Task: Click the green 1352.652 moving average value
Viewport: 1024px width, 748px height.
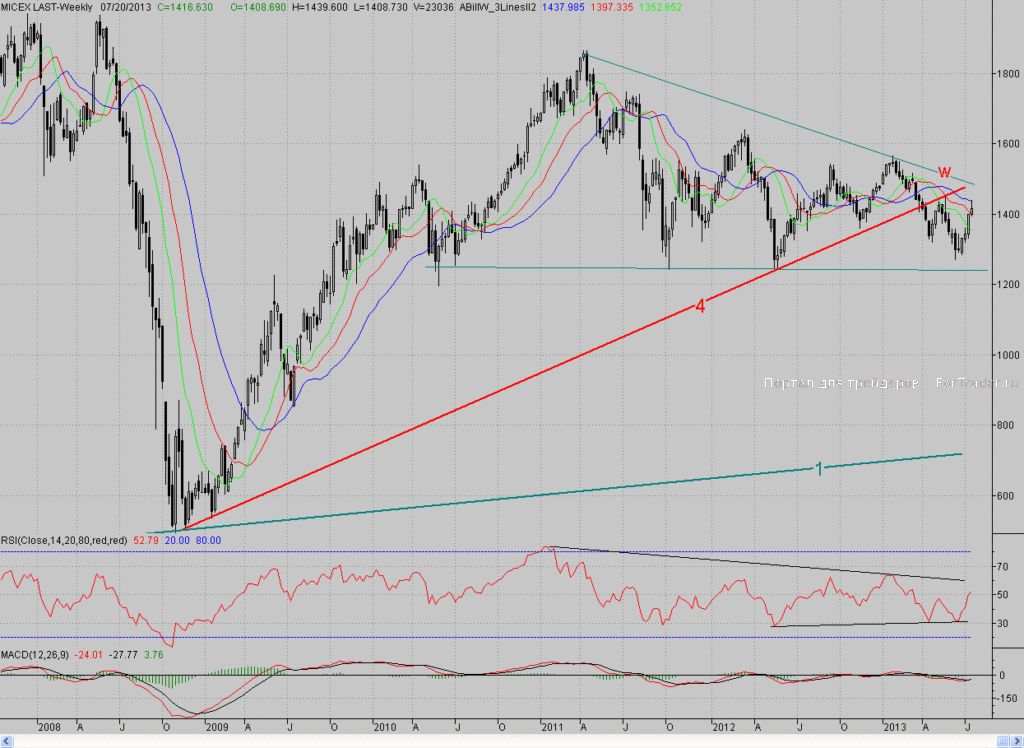Action: (x=660, y=7)
